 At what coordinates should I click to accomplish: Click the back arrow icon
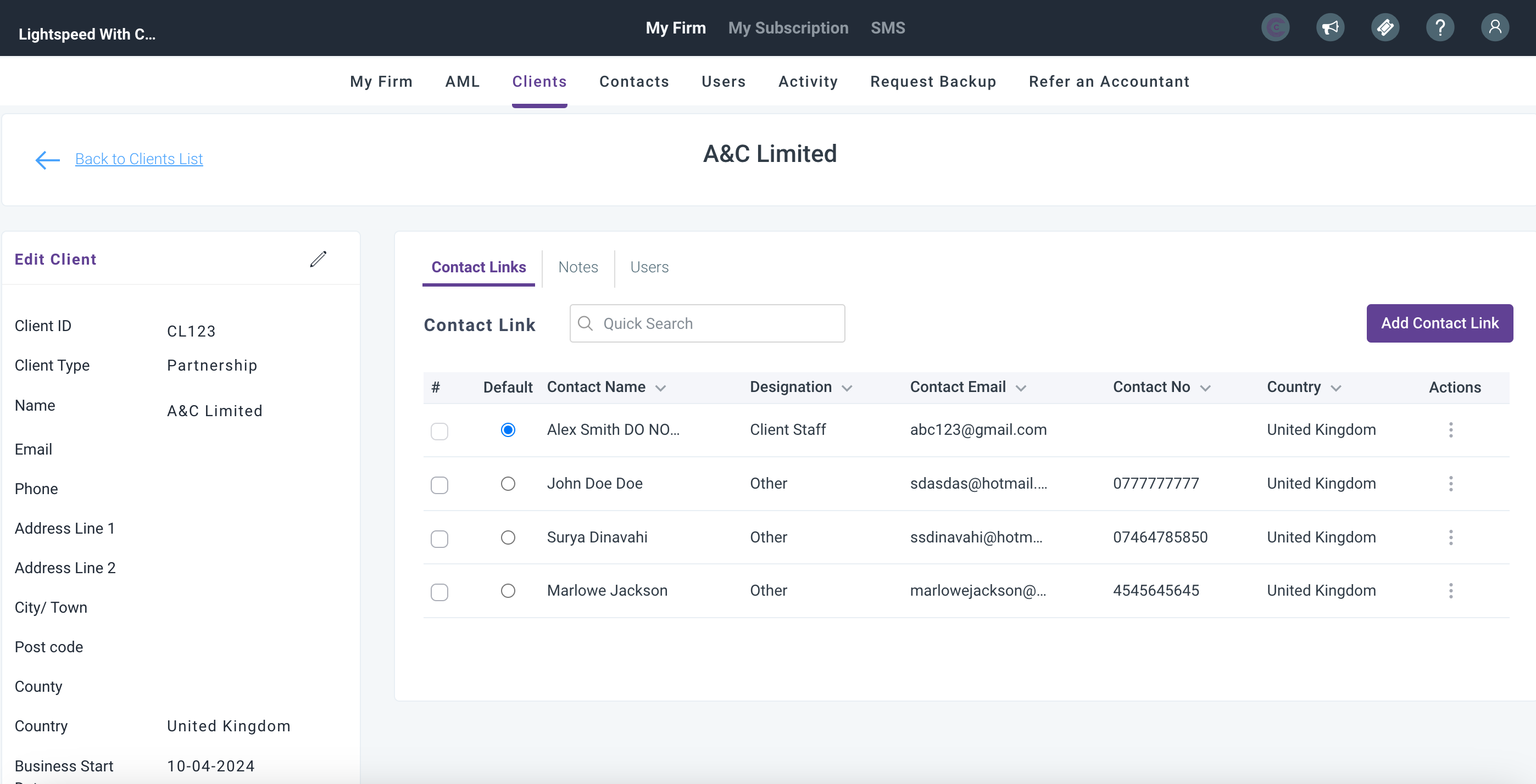(x=48, y=160)
